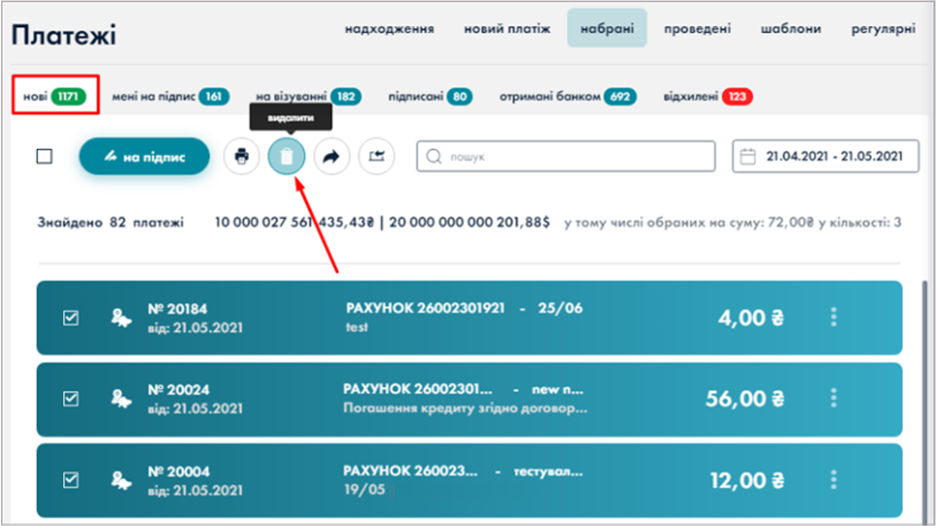Go to проведені tab
Viewport: 936px width, 526px height.
(x=697, y=29)
